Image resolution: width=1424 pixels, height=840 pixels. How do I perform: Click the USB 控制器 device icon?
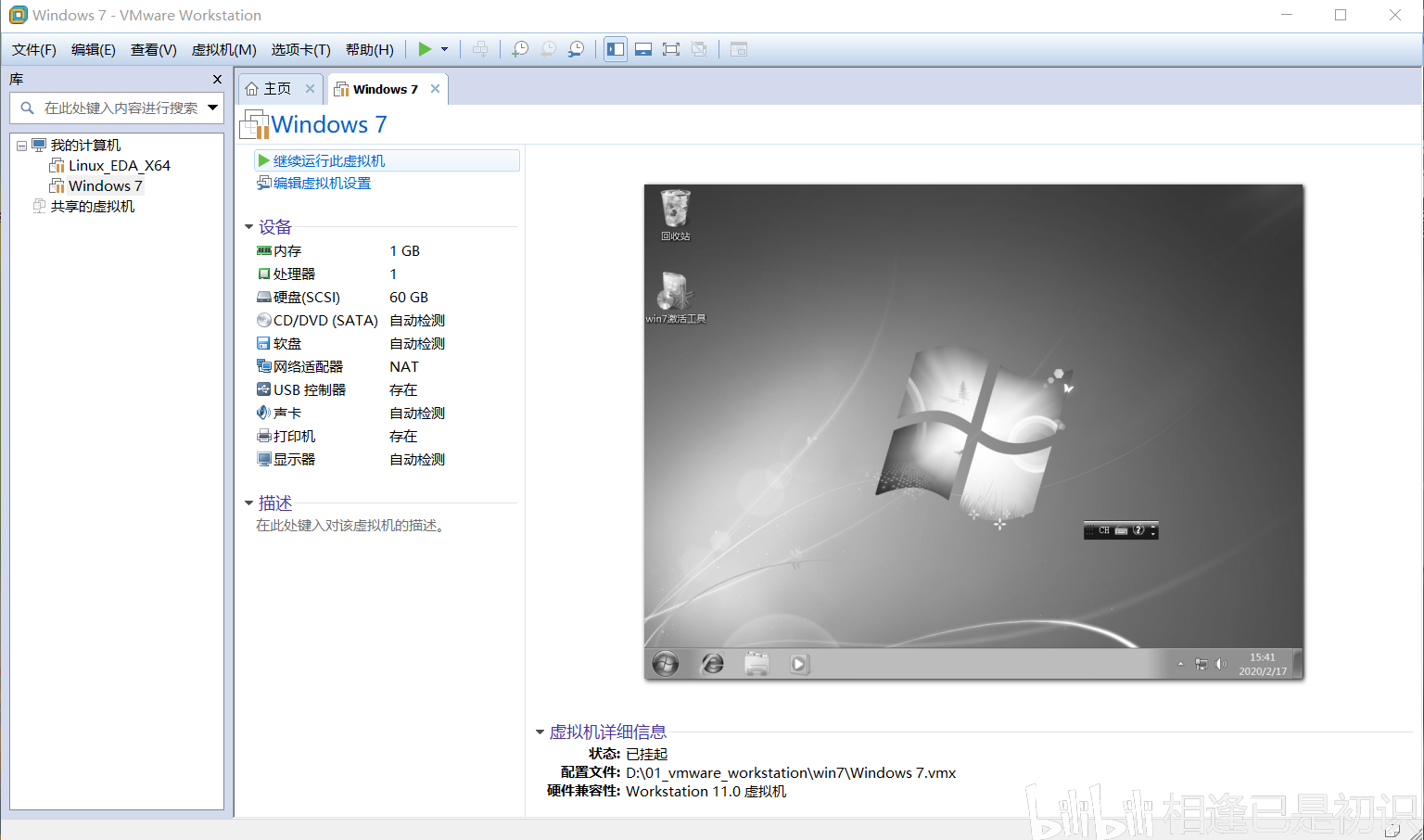(x=264, y=389)
